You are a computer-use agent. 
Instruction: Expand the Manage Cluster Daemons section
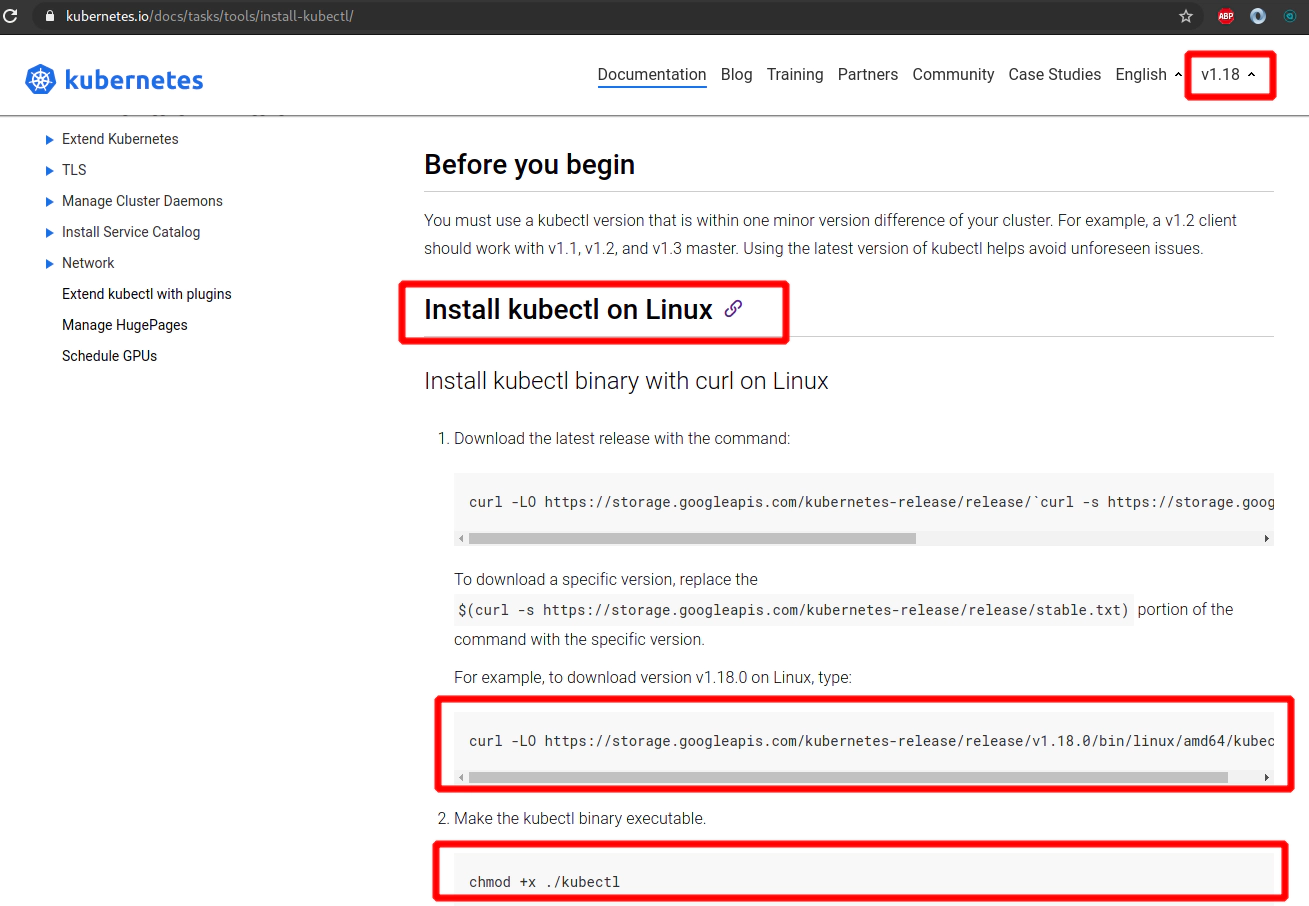pos(49,201)
